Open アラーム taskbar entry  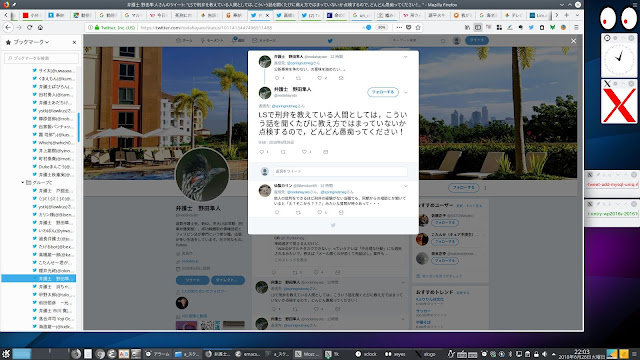click(158, 354)
